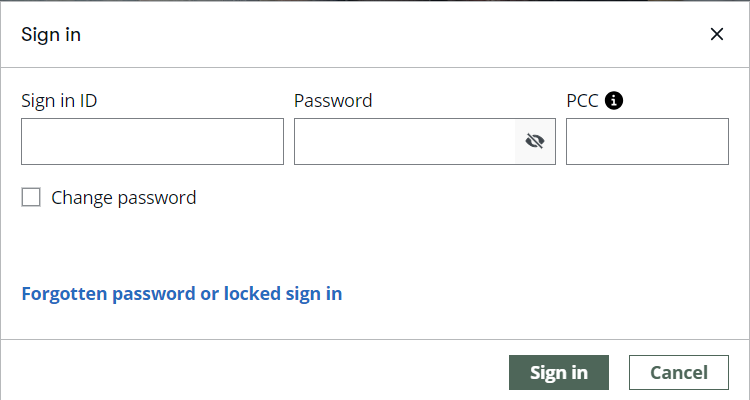Click the Sign in ID field label
This screenshot has height=400, width=750.
[59, 100]
